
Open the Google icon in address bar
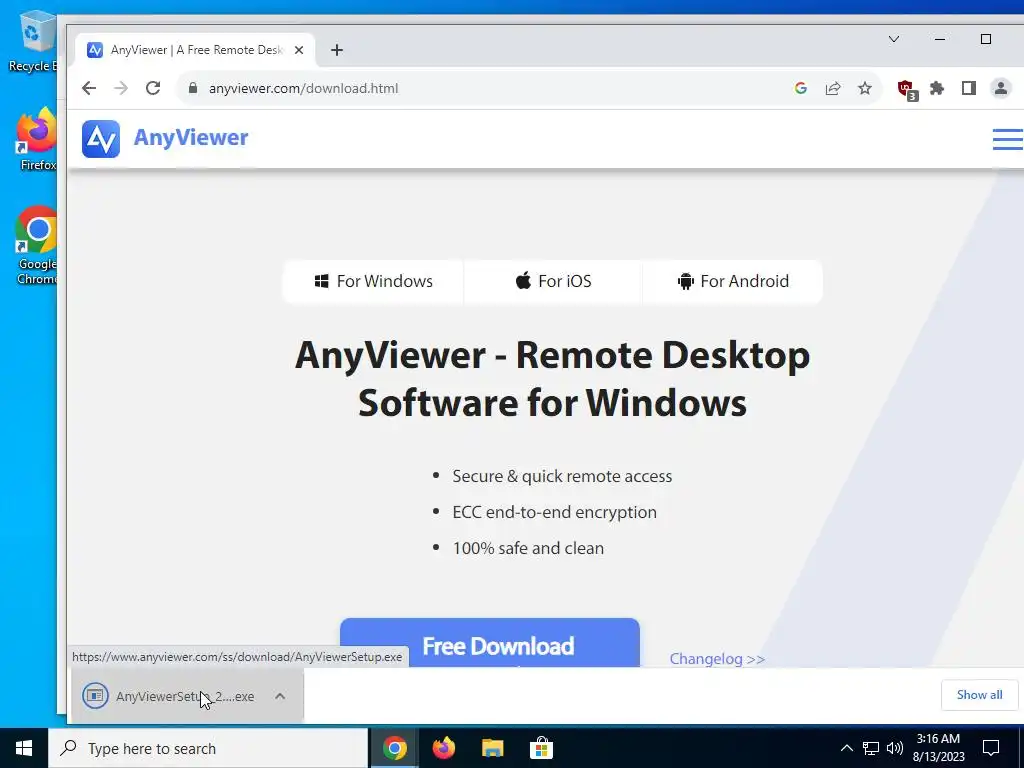[x=801, y=88]
